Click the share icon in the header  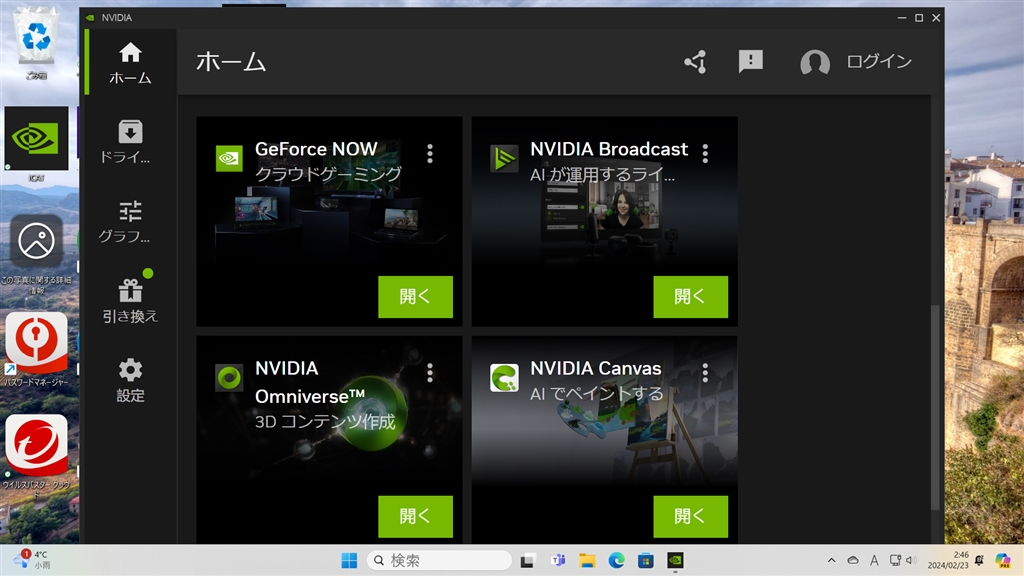(x=696, y=62)
